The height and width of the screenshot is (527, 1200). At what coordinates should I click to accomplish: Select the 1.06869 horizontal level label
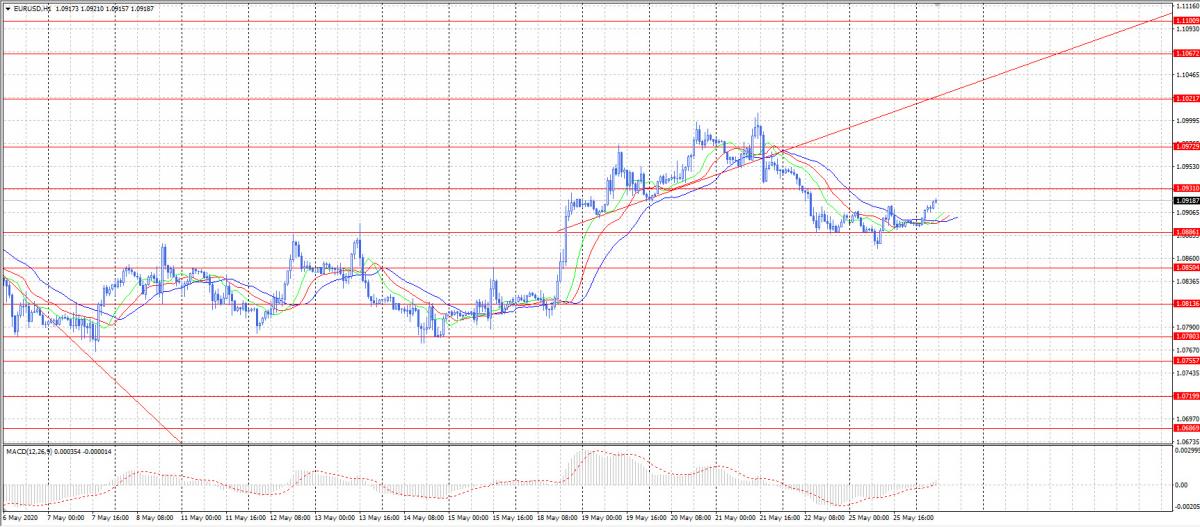tap(1187, 429)
